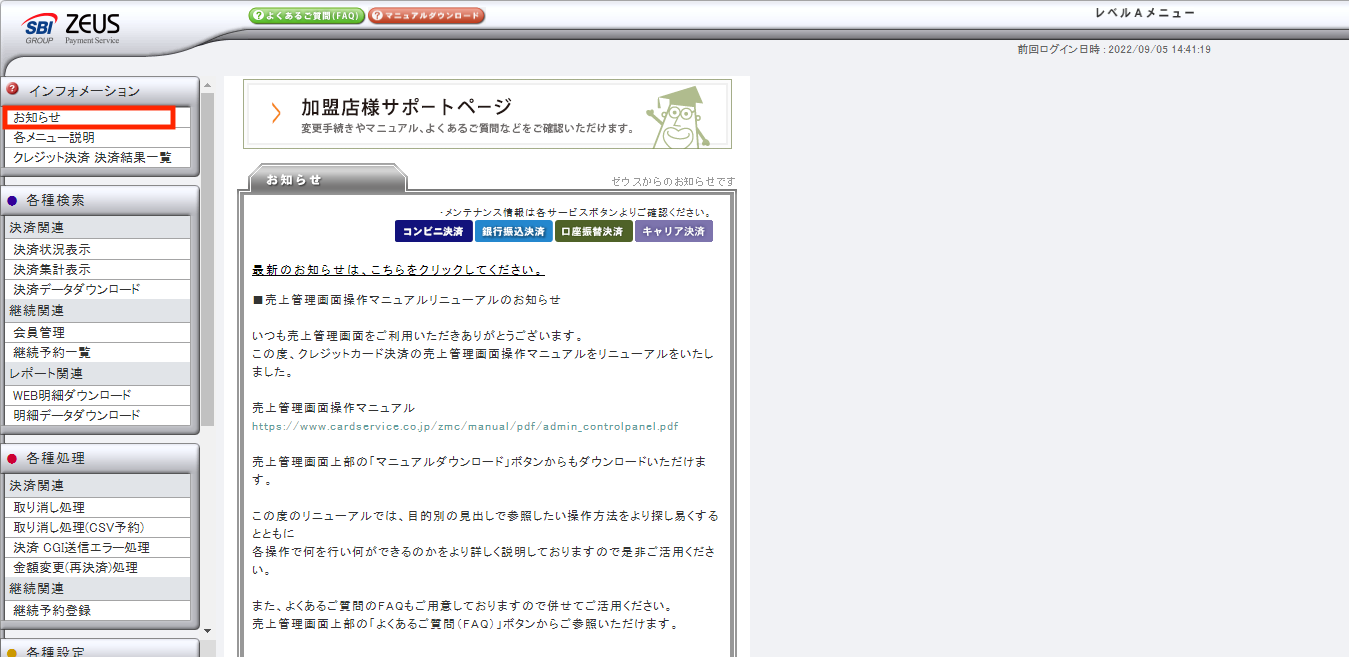Click the コンビニ決済 maintenance button
Image resolution: width=1349 pixels, height=657 pixels.
(433, 232)
